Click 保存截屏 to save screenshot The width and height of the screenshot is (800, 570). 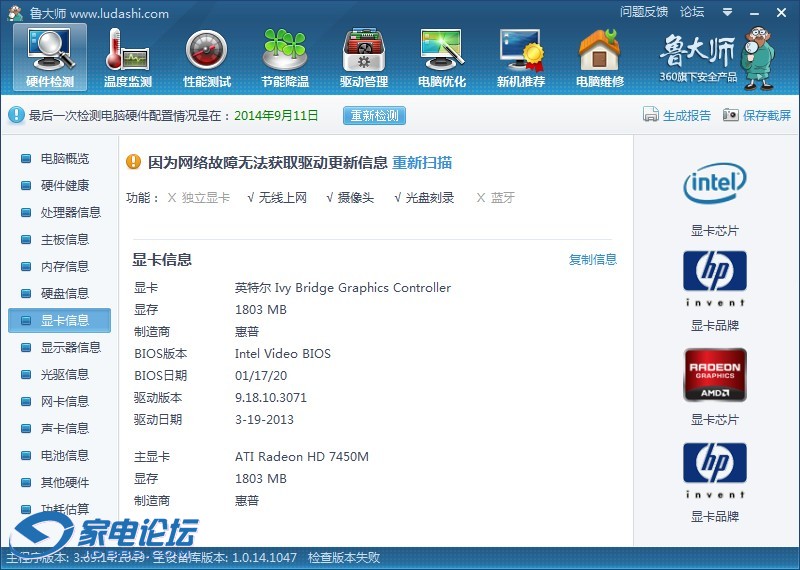tap(757, 115)
